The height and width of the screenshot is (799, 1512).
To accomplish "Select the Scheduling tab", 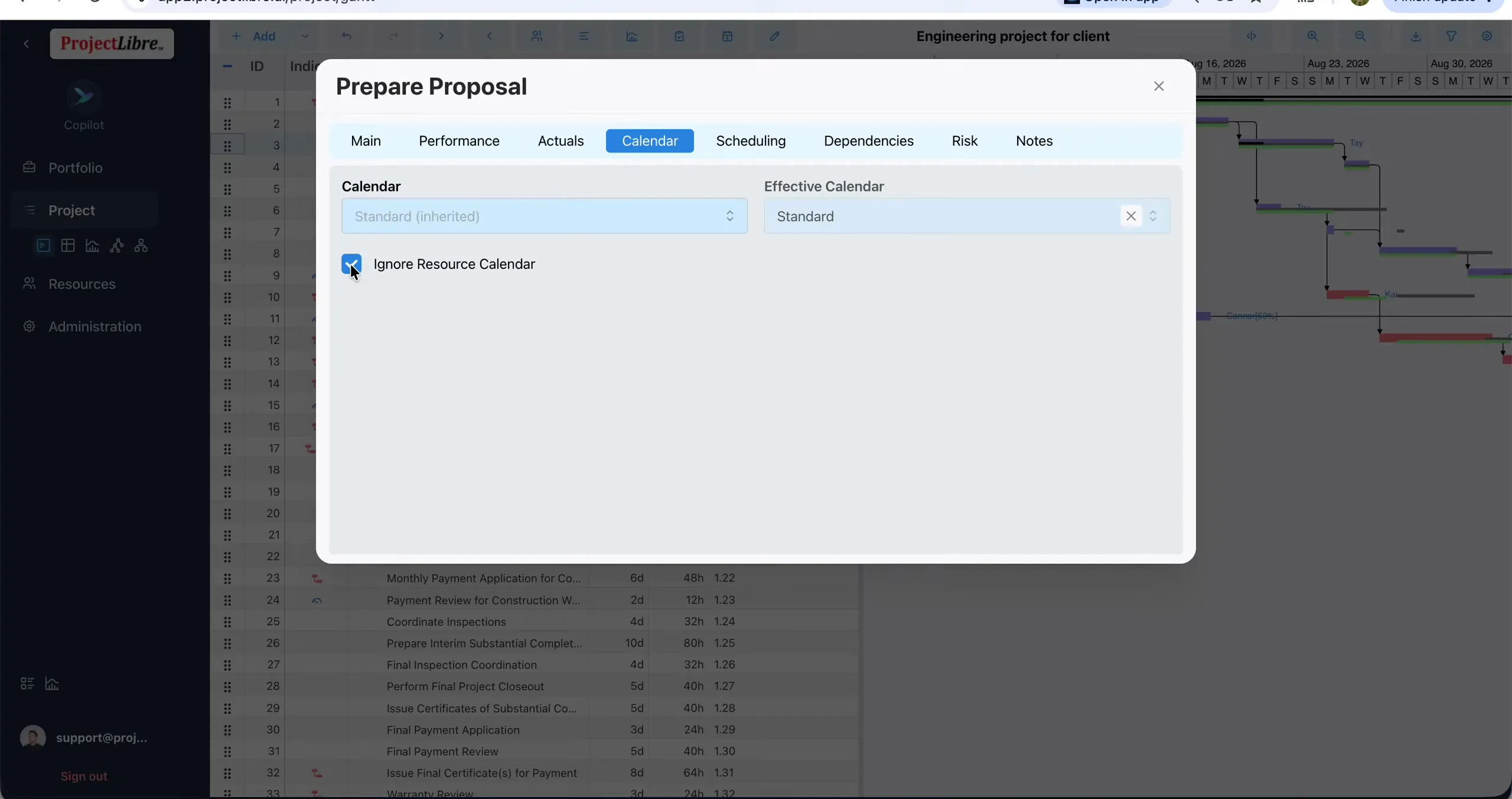I will pyautogui.click(x=751, y=141).
